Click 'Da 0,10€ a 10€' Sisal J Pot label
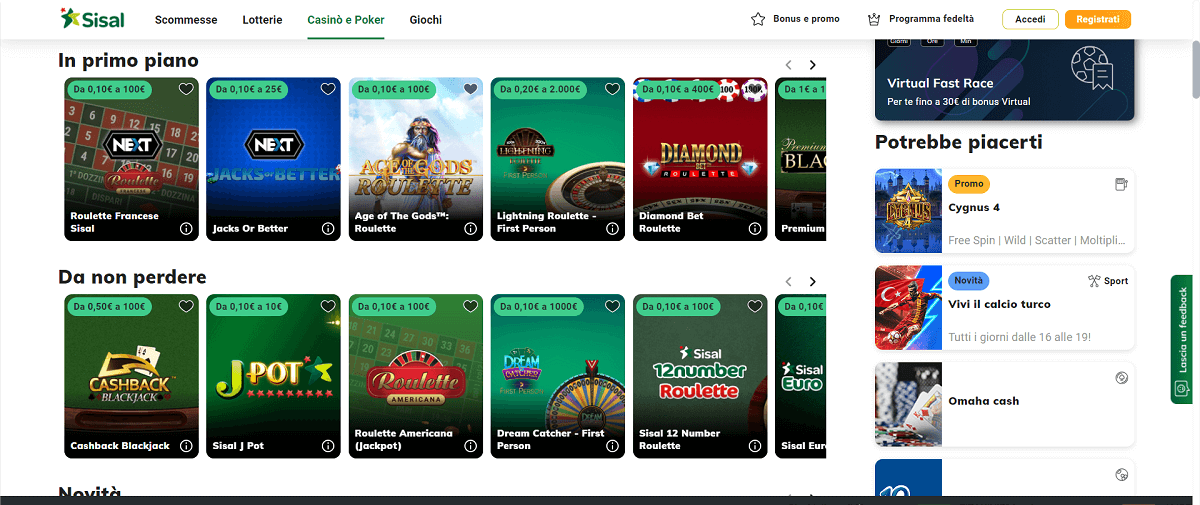The image size is (1200, 505). point(248,306)
